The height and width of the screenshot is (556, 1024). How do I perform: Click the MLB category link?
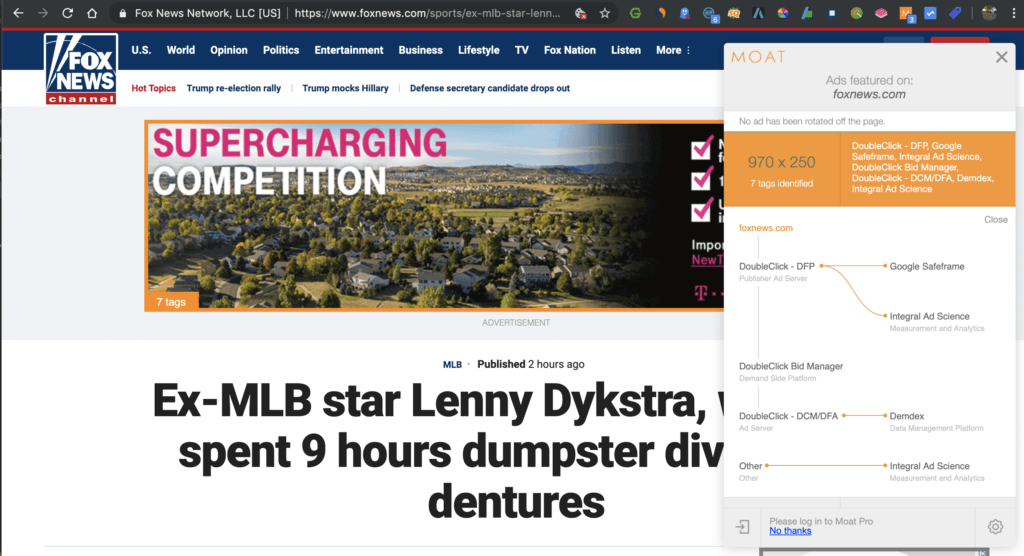click(453, 365)
